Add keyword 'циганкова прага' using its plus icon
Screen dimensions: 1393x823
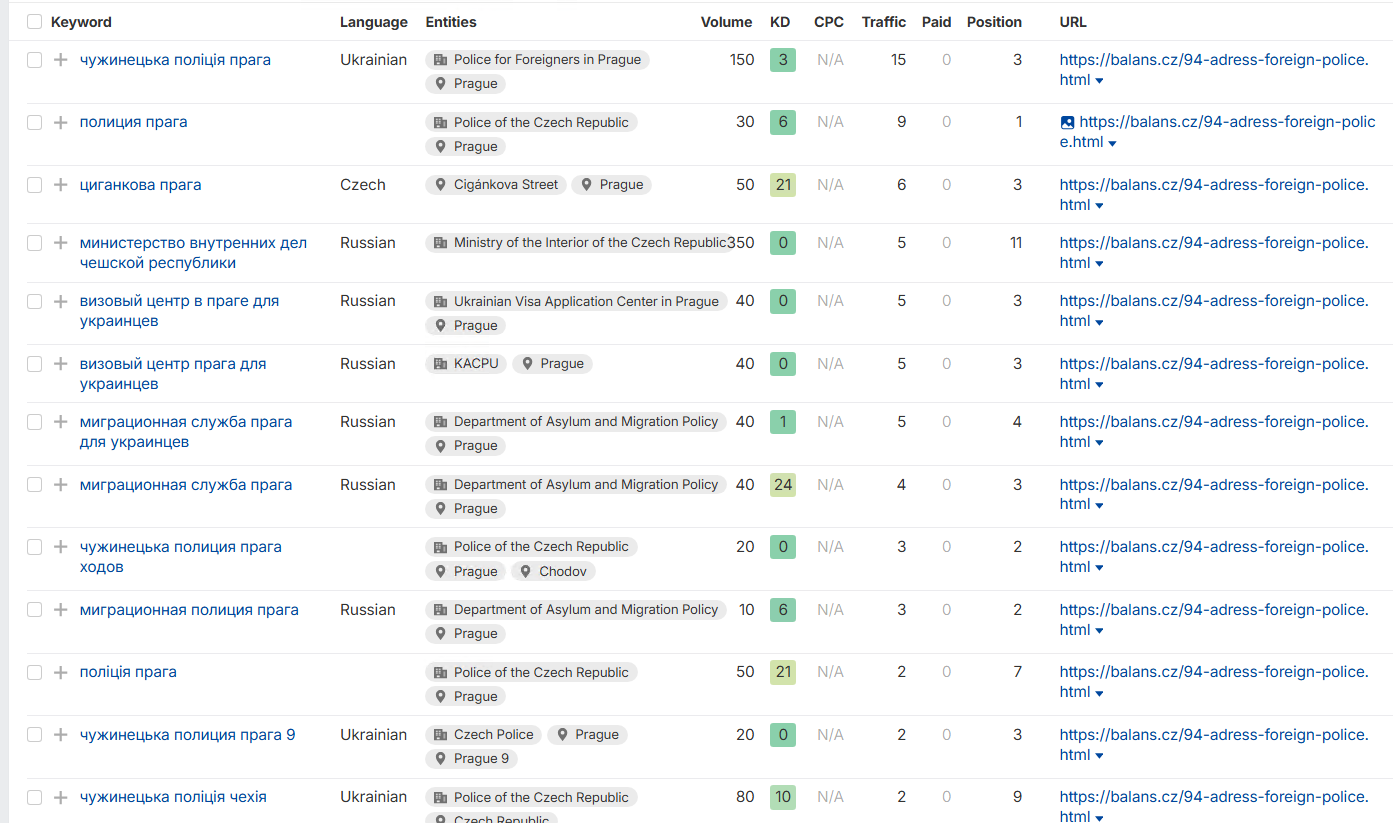pos(60,185)
